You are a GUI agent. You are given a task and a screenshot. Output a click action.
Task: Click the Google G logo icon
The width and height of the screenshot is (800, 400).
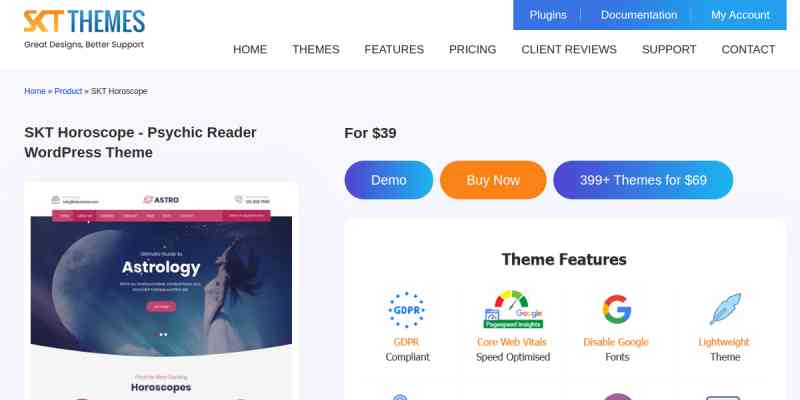[x=616, y=309]
